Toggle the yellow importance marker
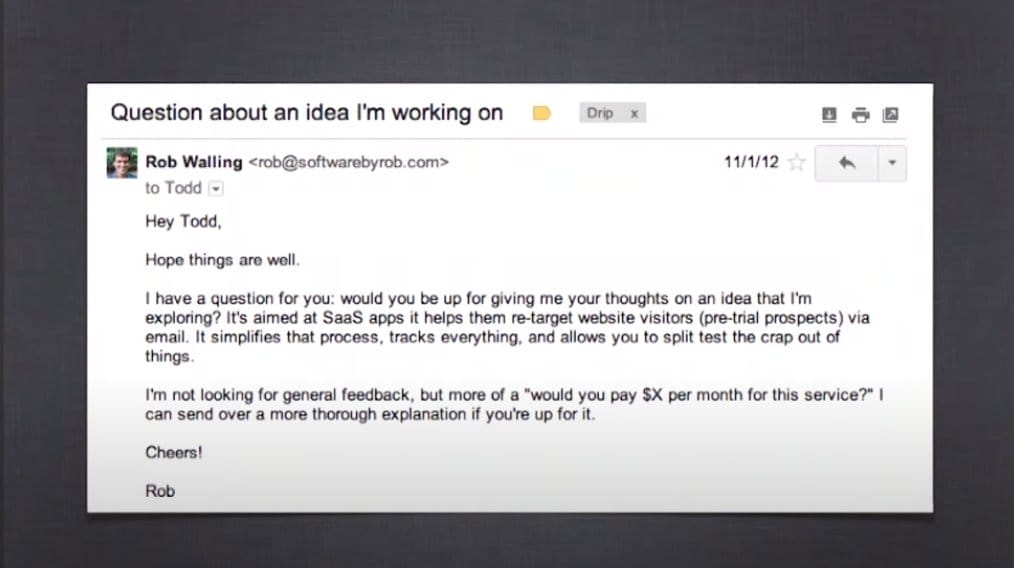The width and height of the screenshot is (1014, 568). [x=541, y=113]
